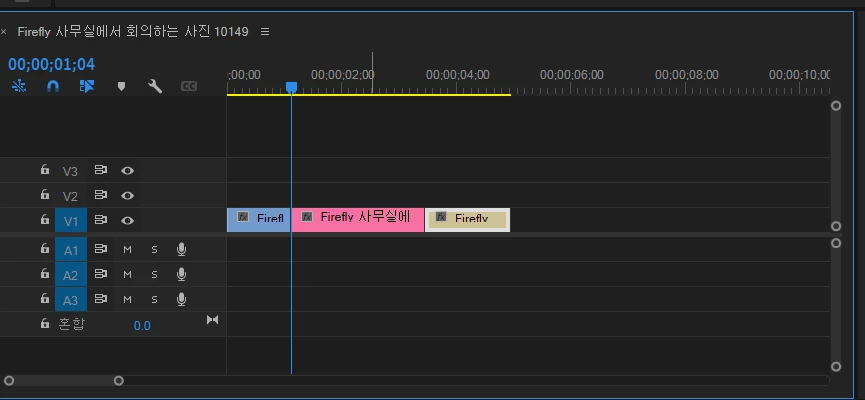Mute track A1
This screenshot has height=400, width=865.
tap(127, 249)
